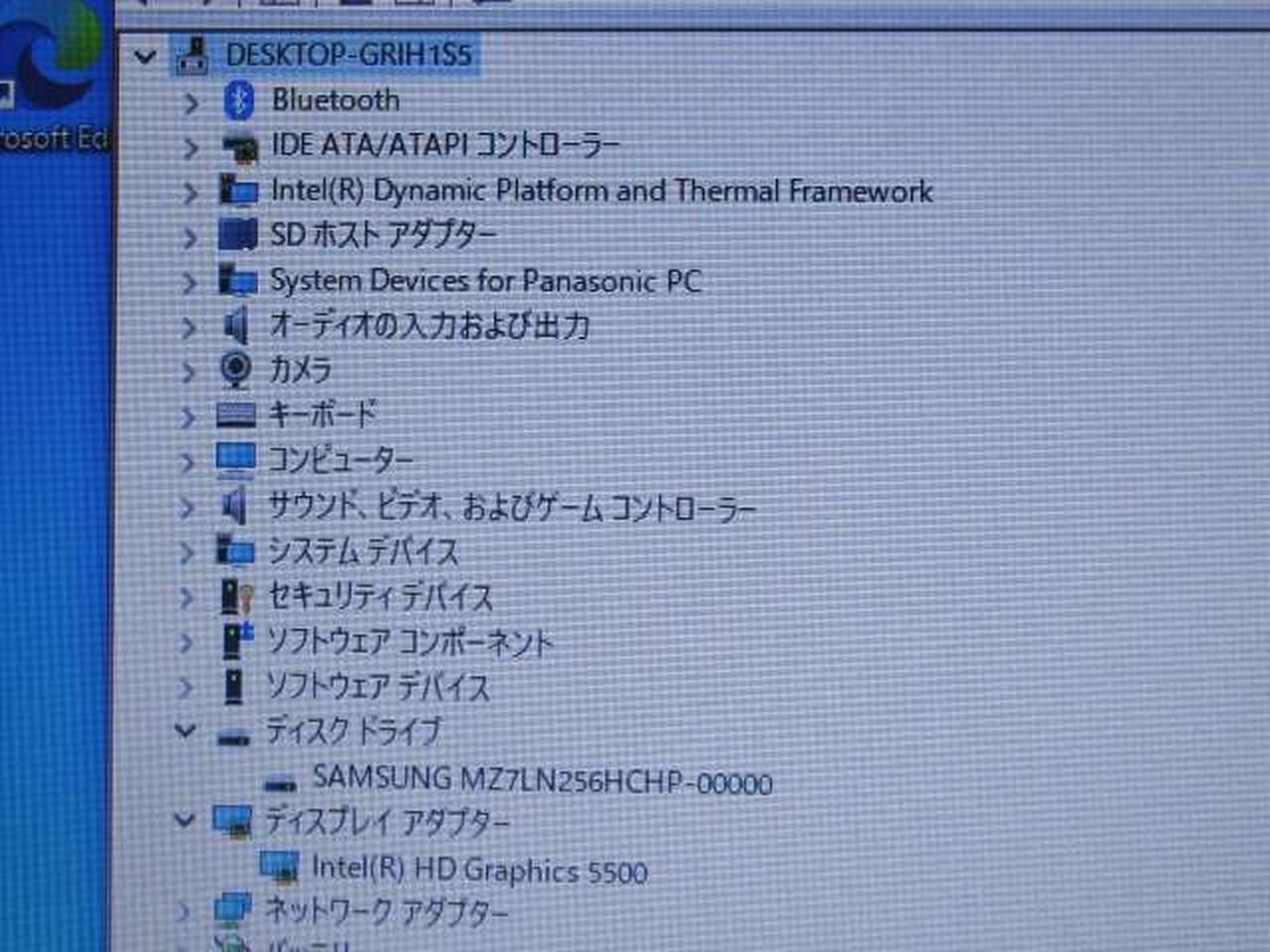Collapse the disk drives (ディスク ドライブ) category
The width and height of the screenshot is (1270, 952).
pos(185,732)
